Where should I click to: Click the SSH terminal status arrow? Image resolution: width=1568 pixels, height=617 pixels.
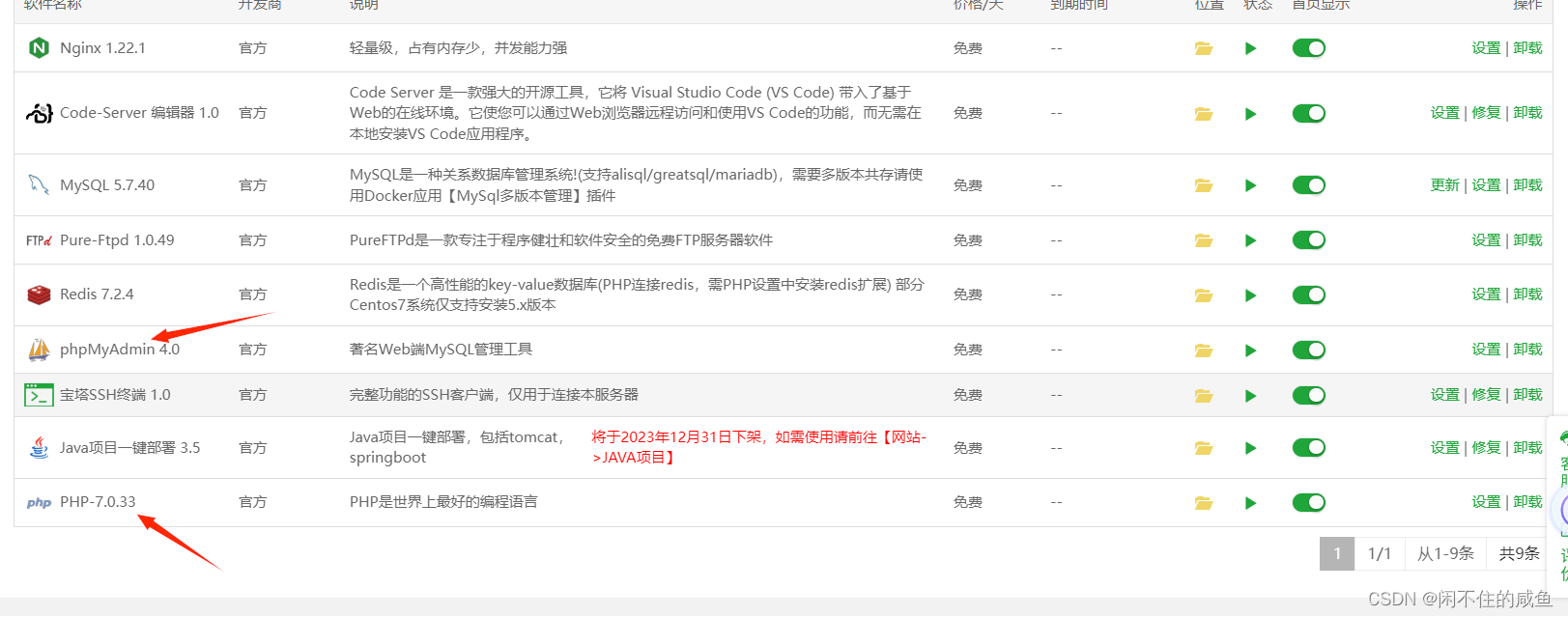tap(1251, 396)
